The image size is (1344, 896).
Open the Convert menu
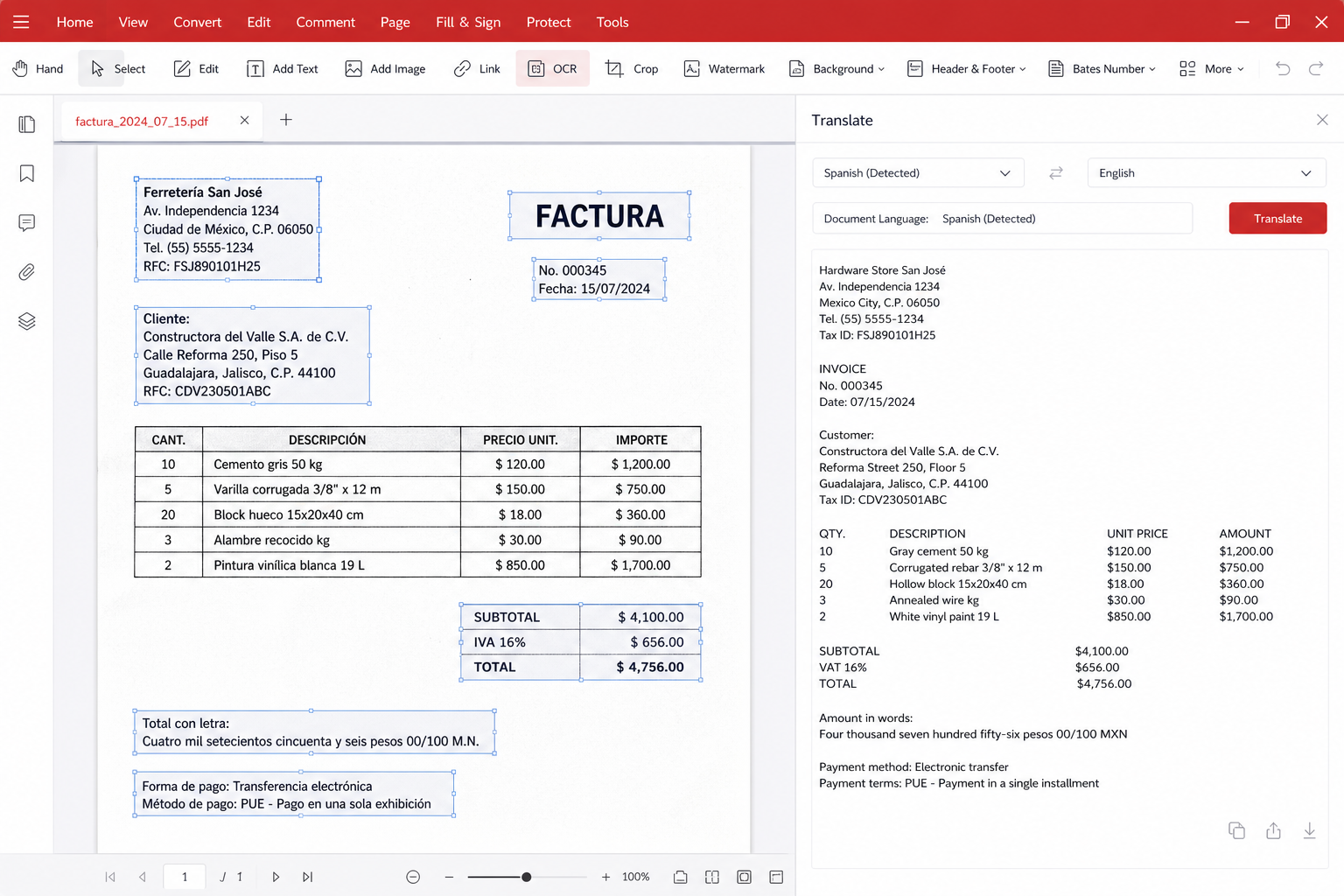point(197,22)
